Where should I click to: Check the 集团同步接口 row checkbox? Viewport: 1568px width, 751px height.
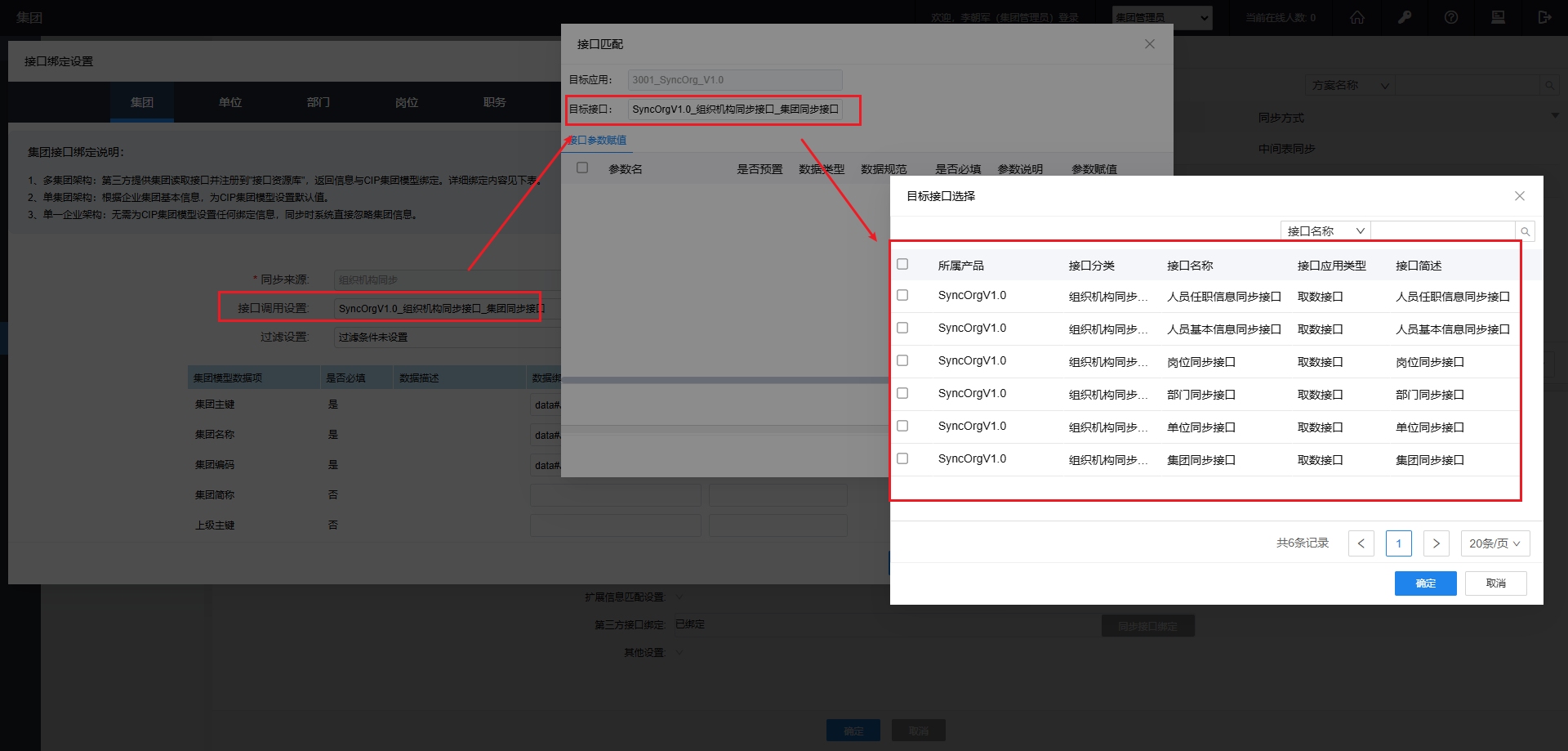tap(902, 458)
